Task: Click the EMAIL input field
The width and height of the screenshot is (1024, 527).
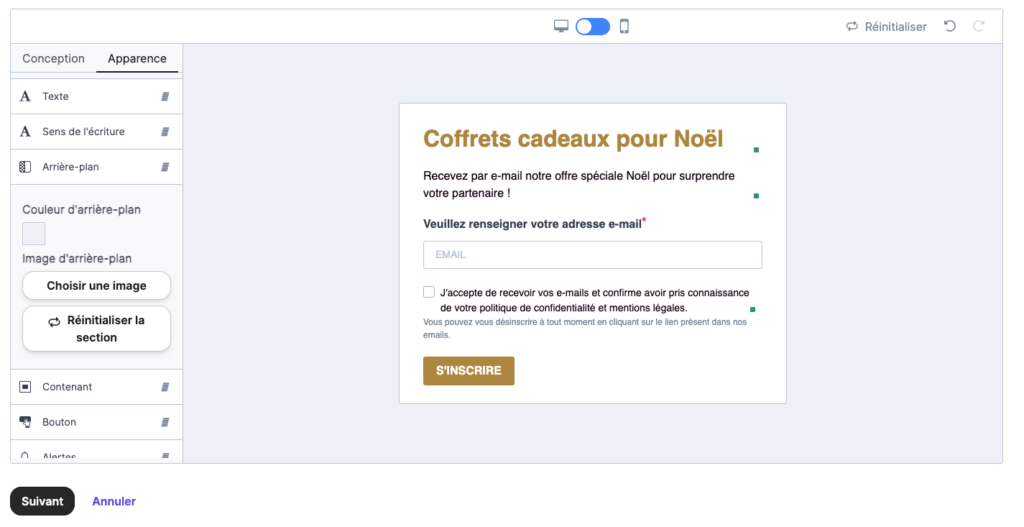Action: click(592, 255)
